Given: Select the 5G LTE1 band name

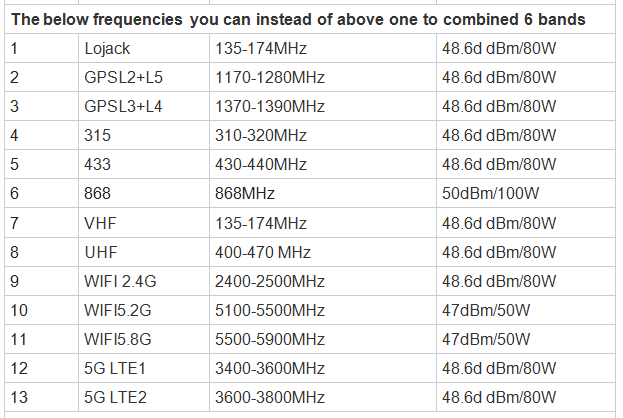Looking at the screenshot, I should tap(115, 368).
